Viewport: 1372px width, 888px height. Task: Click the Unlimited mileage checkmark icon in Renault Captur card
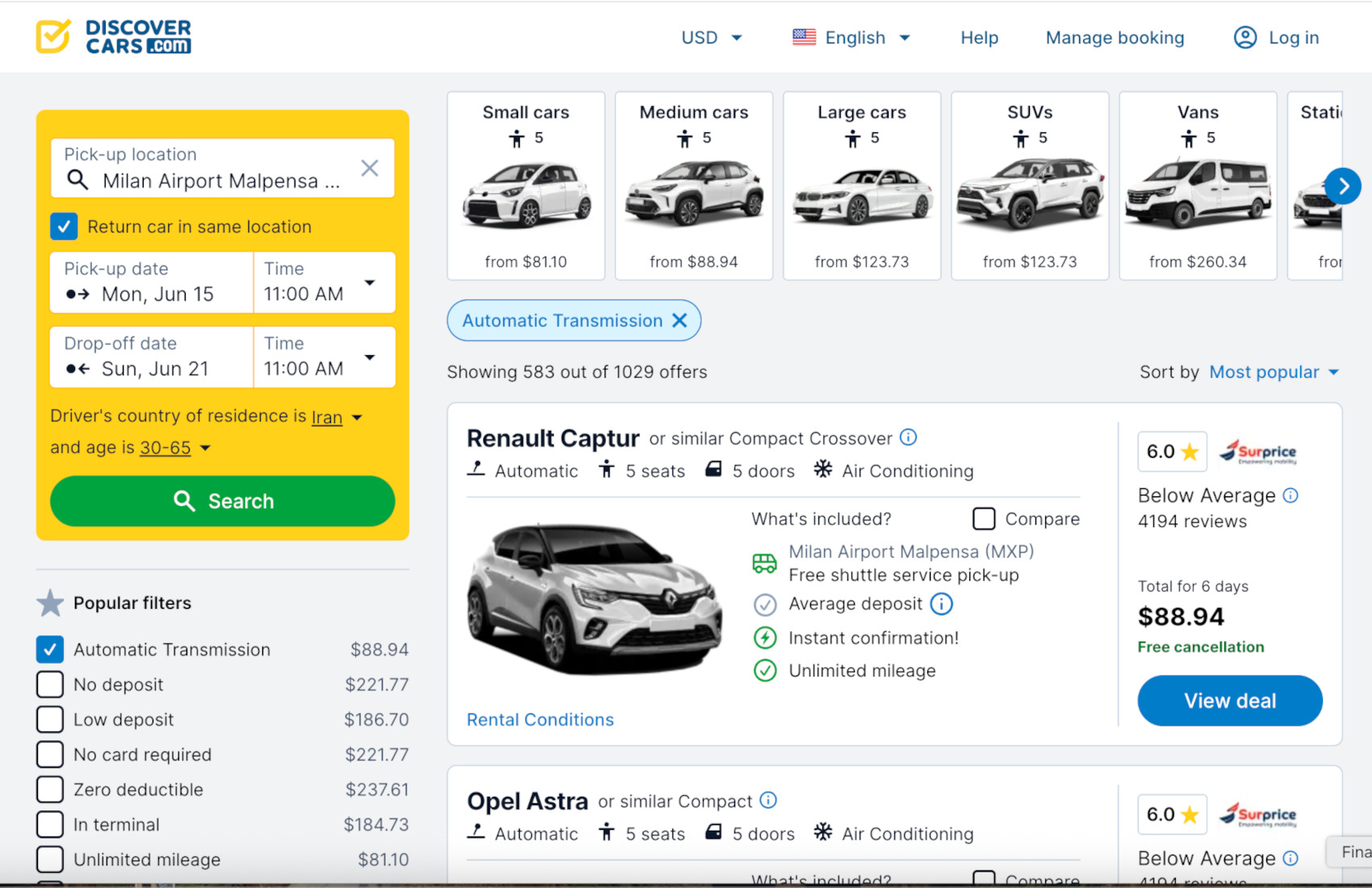tap(765, 671)
